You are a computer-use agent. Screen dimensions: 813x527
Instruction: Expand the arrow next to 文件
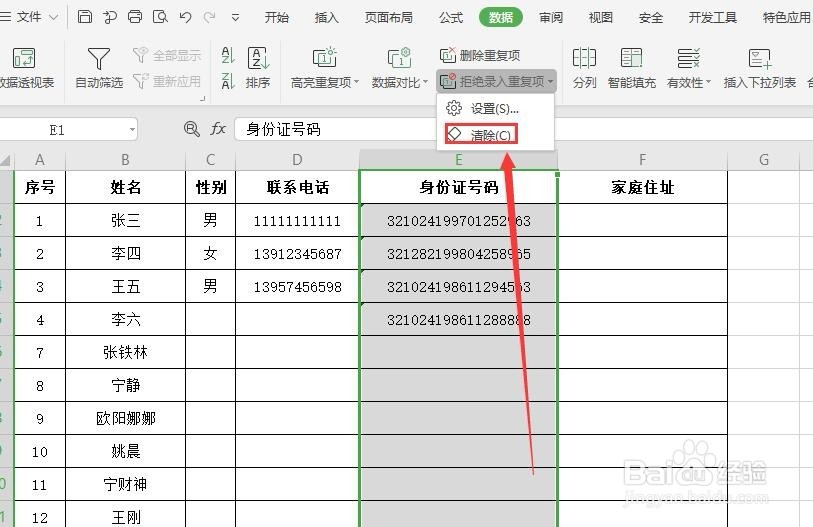click(53, 17)
